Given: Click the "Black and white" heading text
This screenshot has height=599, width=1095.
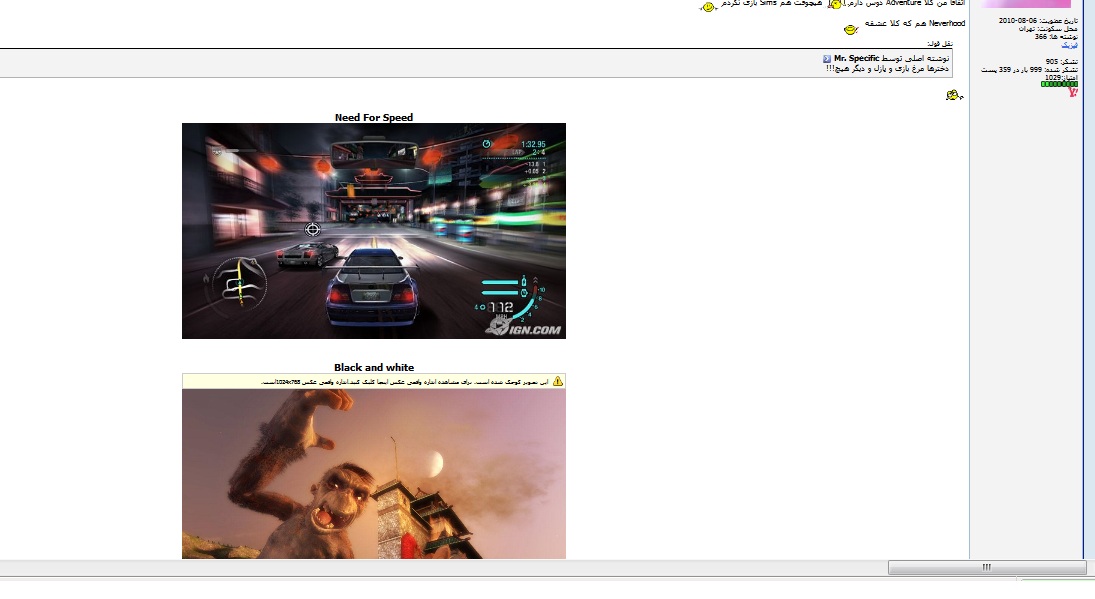Looking at the screenshot, I should 373,367.
